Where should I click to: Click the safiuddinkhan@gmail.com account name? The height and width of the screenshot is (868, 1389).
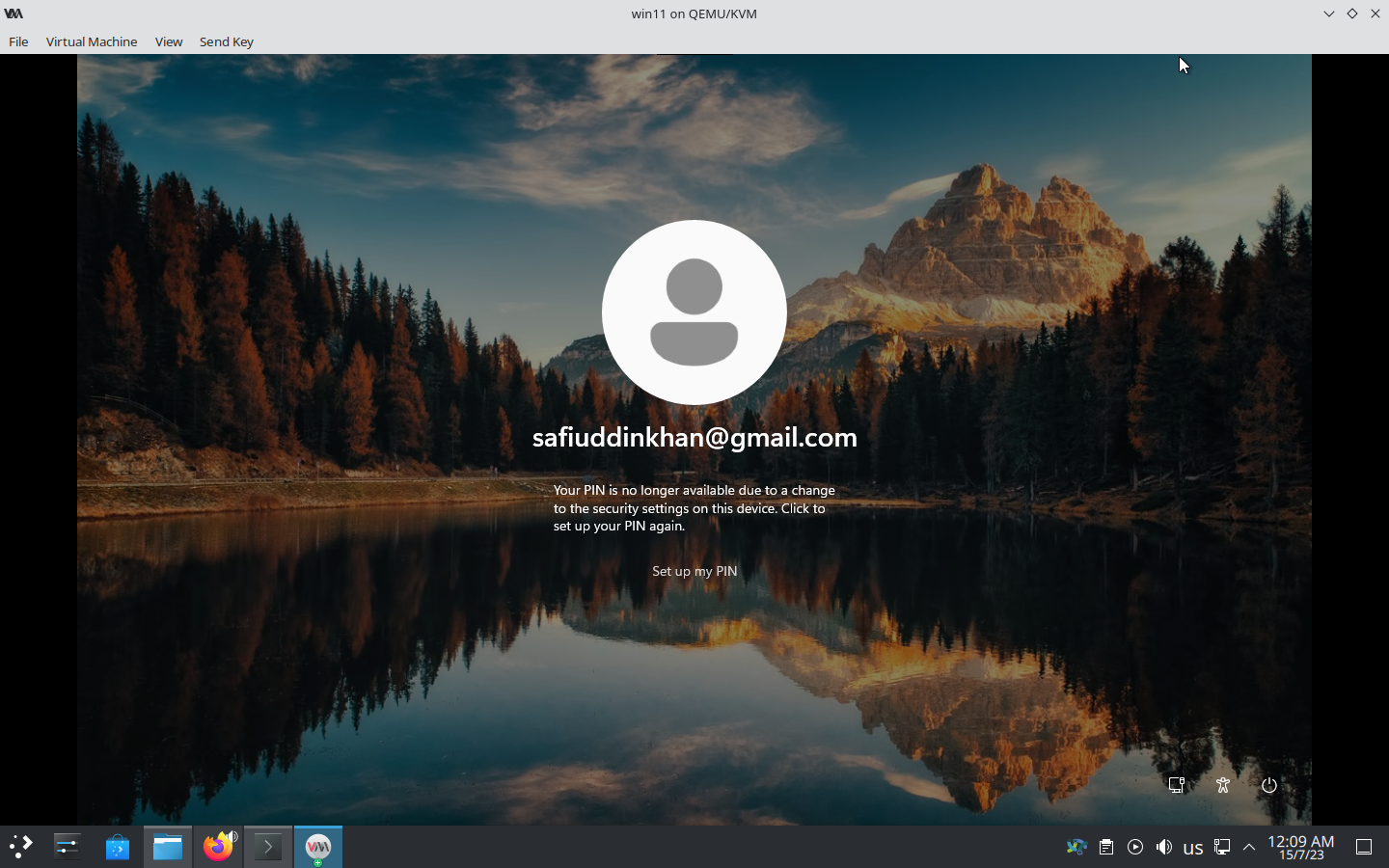tap(694, 437)
